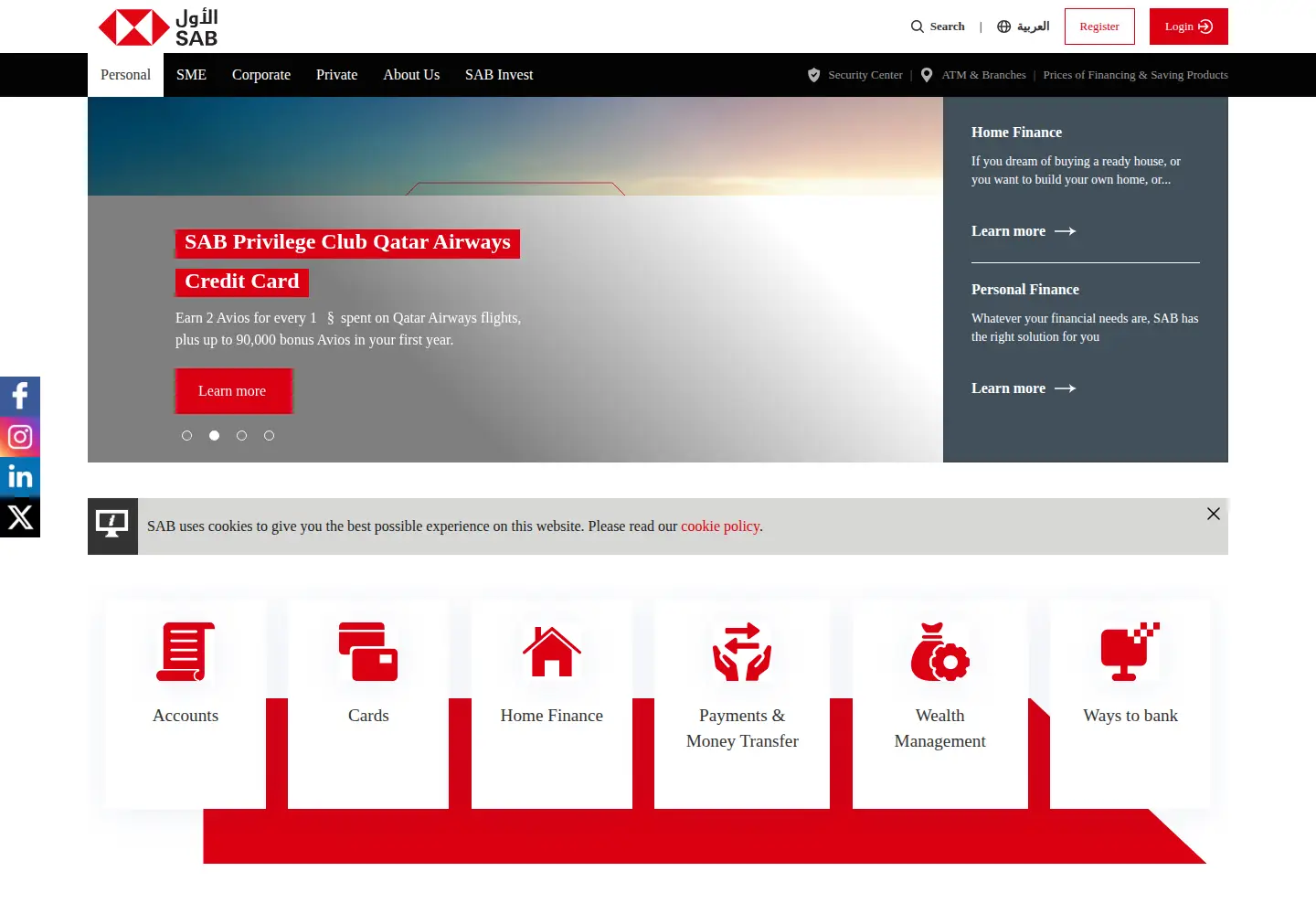This screenshot has width=1316, height=914.
Task: Click Learn more under Personal Finance
Action: click(x=1024, y=388)
